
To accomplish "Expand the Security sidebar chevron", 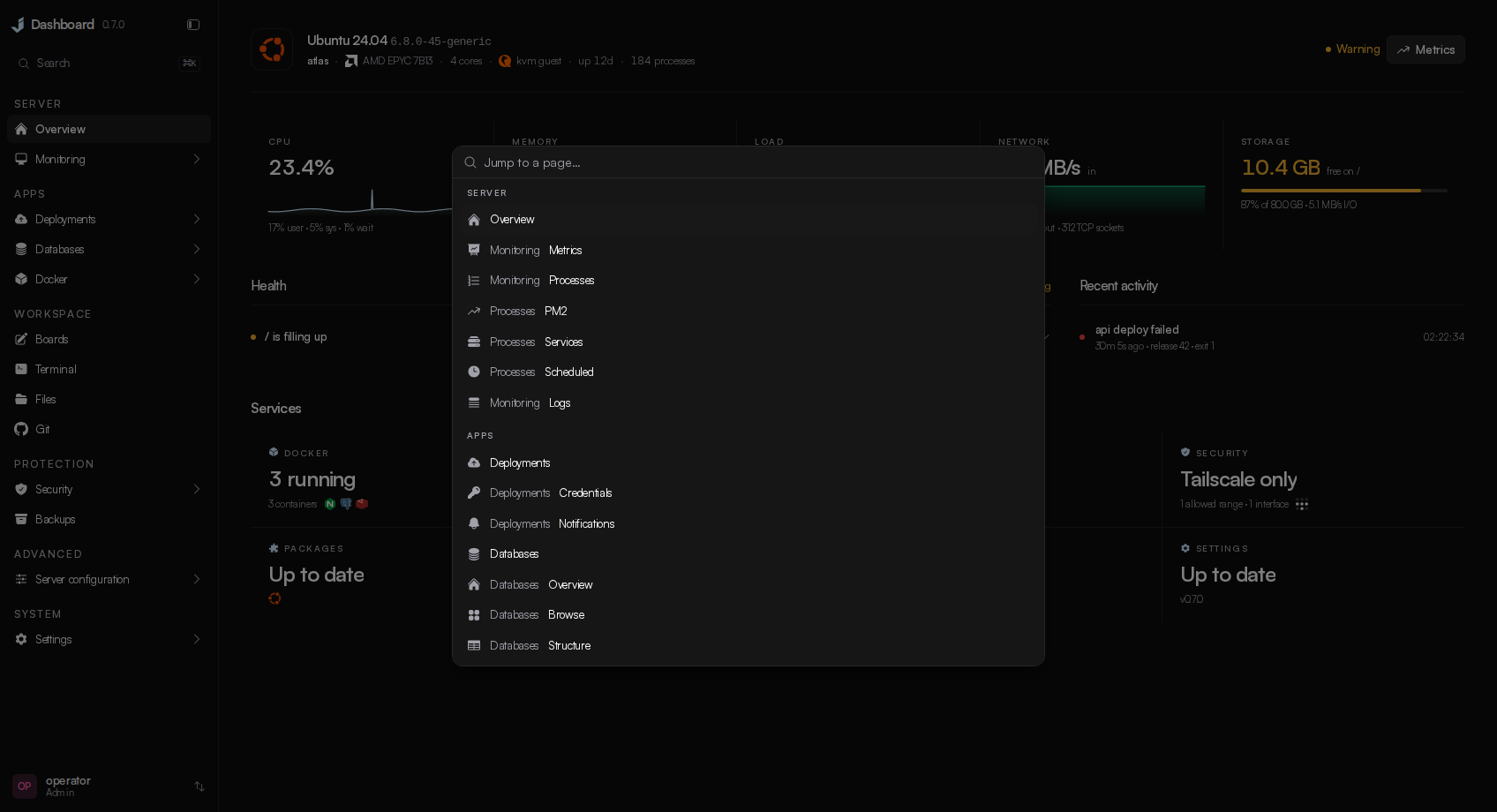I will (x=196, y=489).
